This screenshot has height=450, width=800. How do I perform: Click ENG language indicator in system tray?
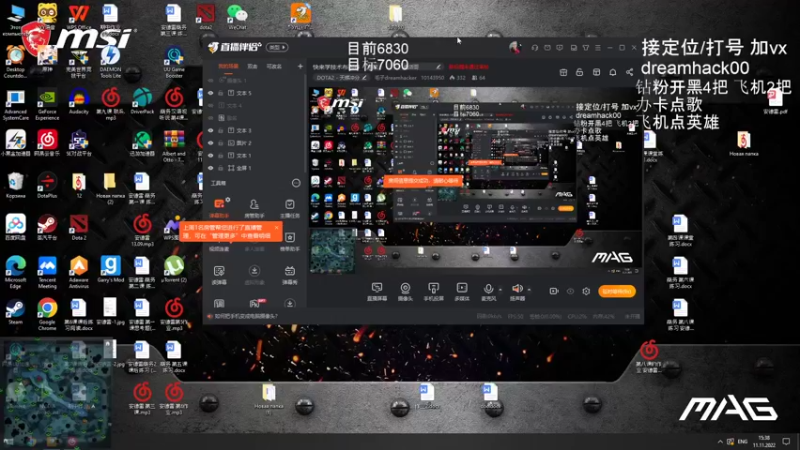pos(742,441)
